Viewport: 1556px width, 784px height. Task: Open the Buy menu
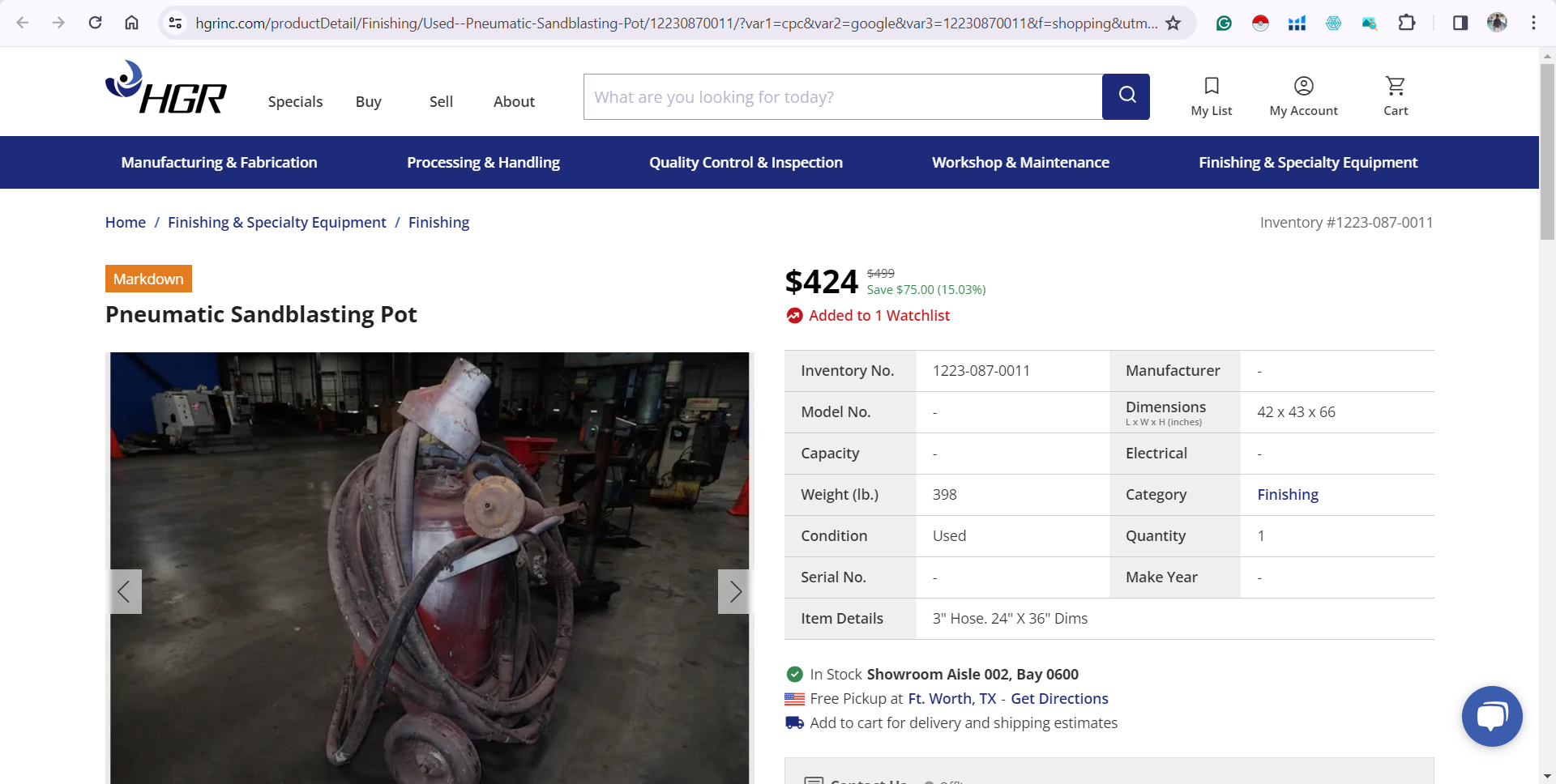coord(368,101)
